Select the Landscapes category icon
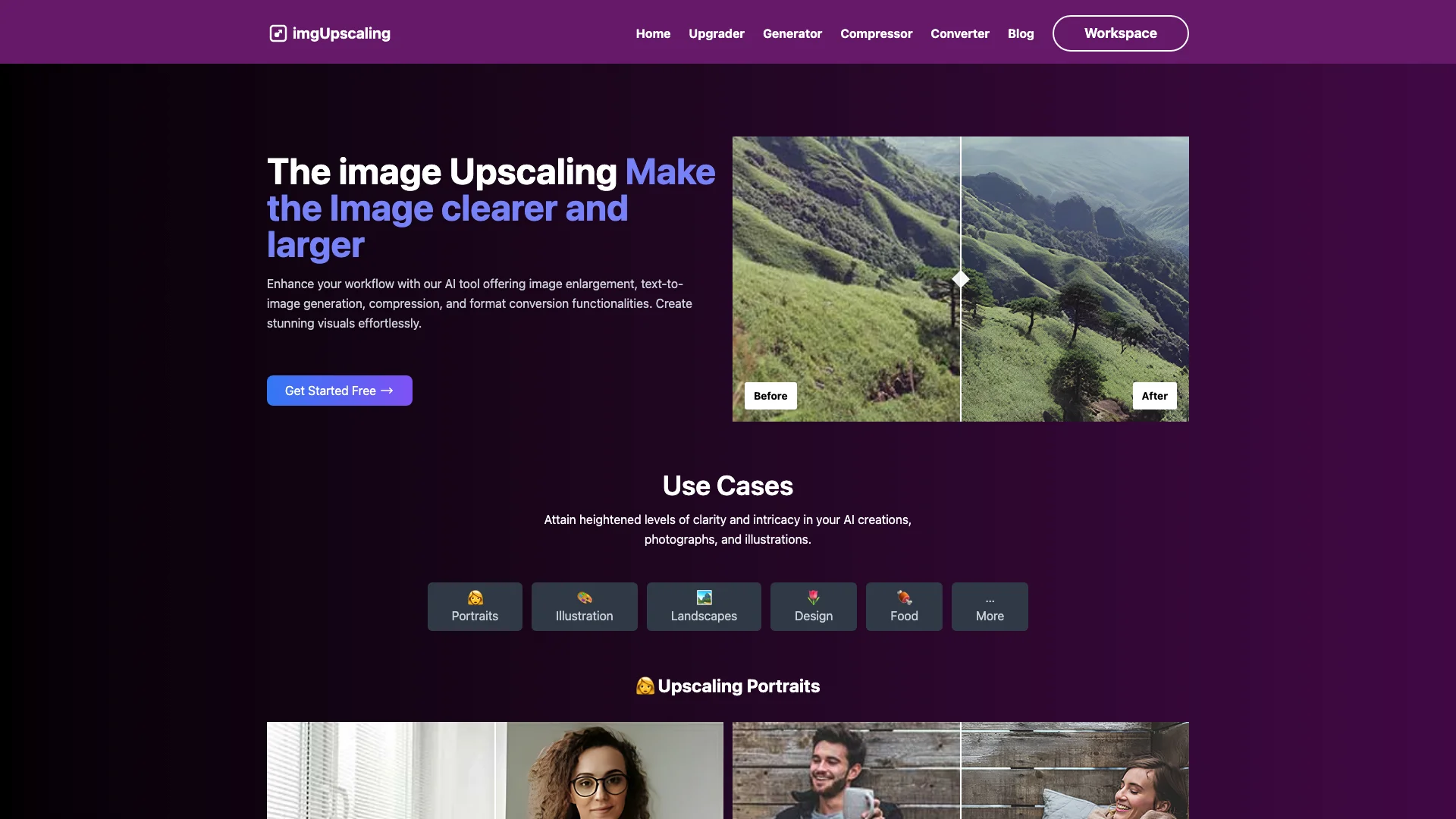1456x819 pixels. pyautogui.click(x=704, y=598)
